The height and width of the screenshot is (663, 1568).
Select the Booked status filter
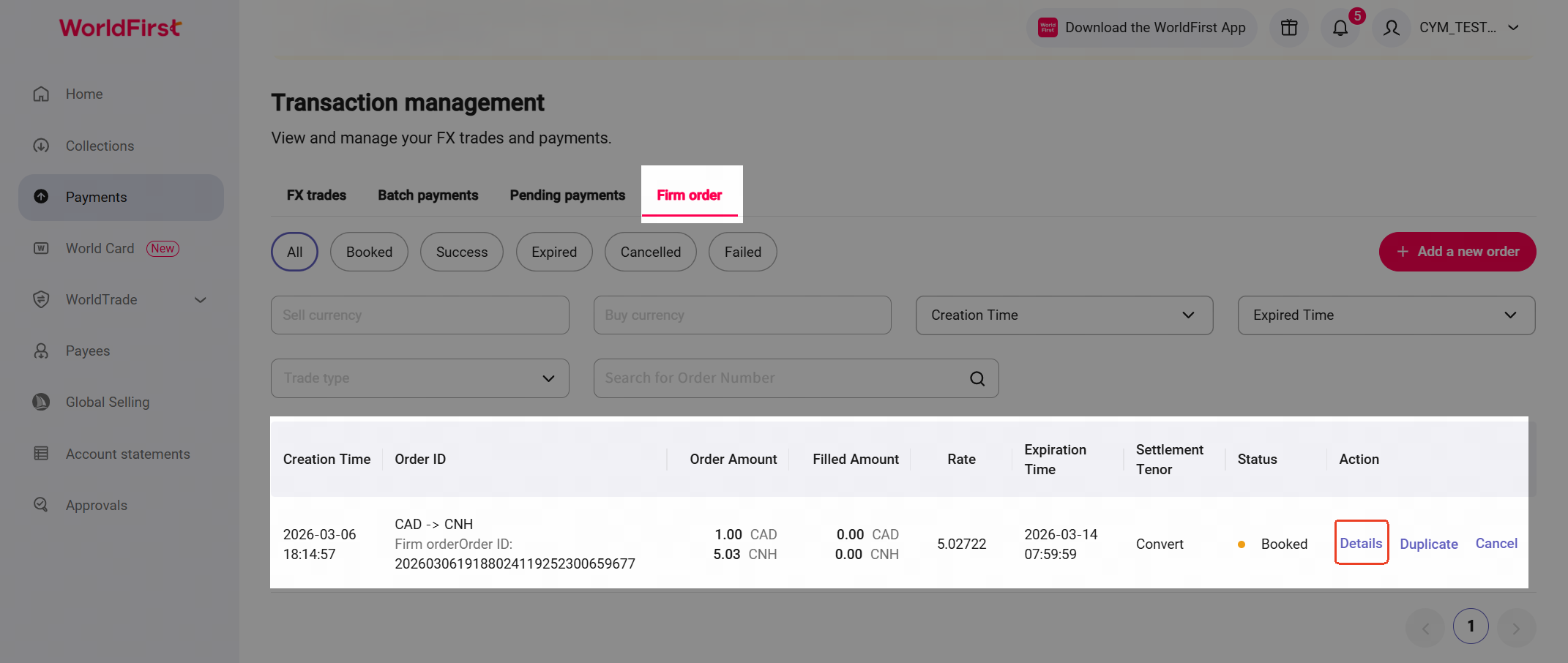tap(369, 252)
